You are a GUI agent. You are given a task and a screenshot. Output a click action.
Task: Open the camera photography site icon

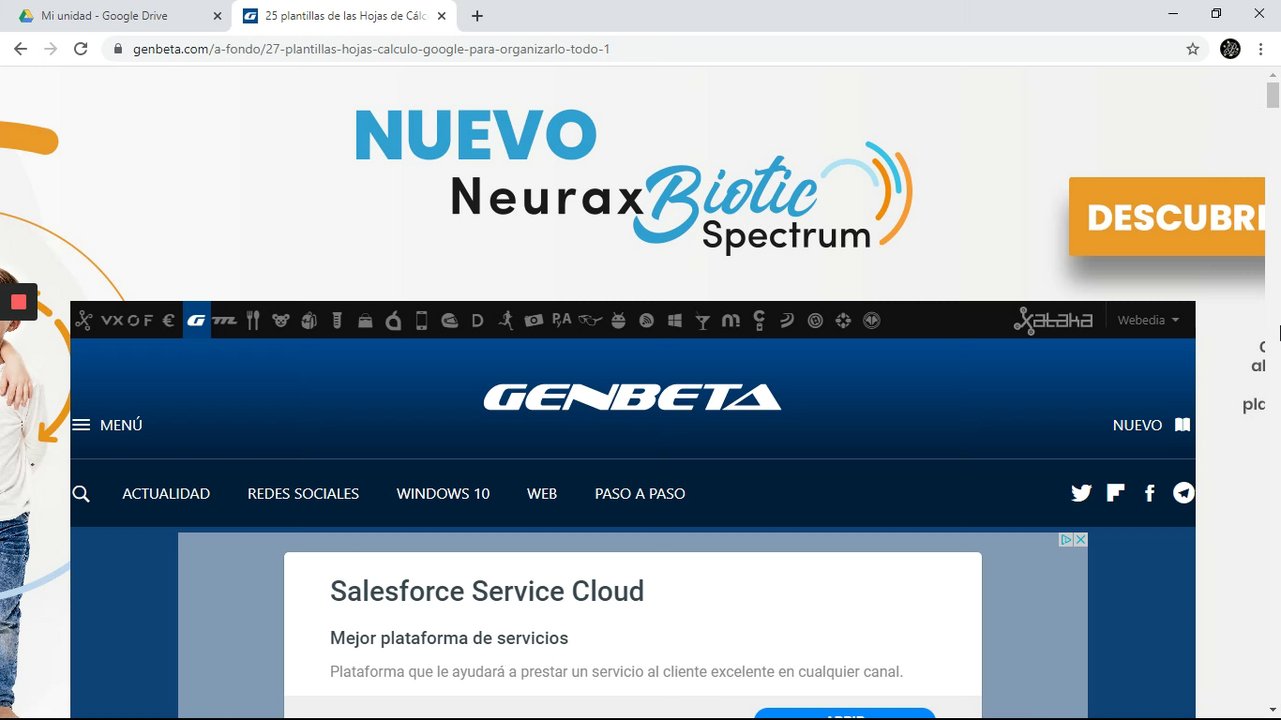(x=534, y=320)
